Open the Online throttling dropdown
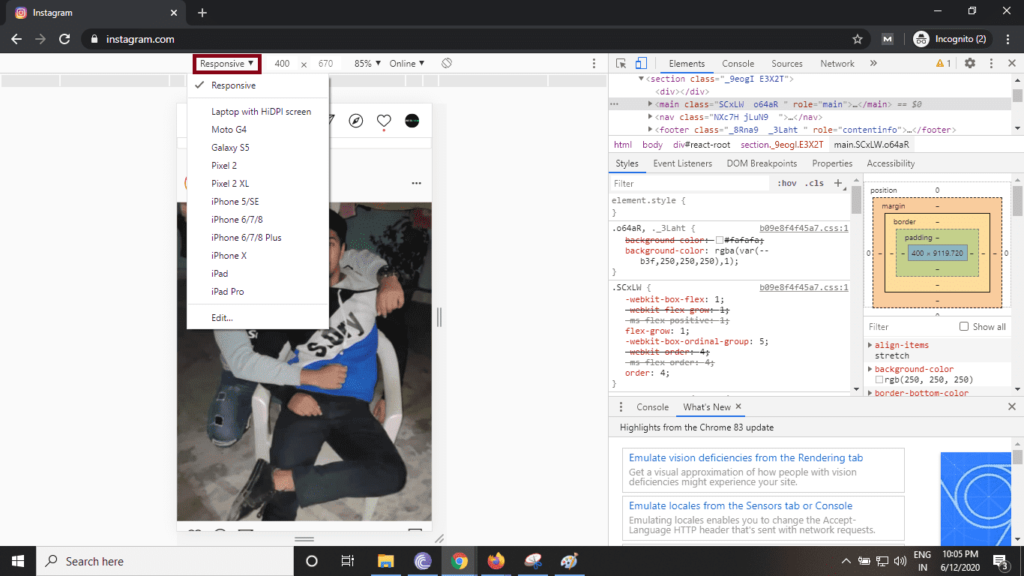The height and width of the screenshot is (576, 1024). (x=407, y=63)
